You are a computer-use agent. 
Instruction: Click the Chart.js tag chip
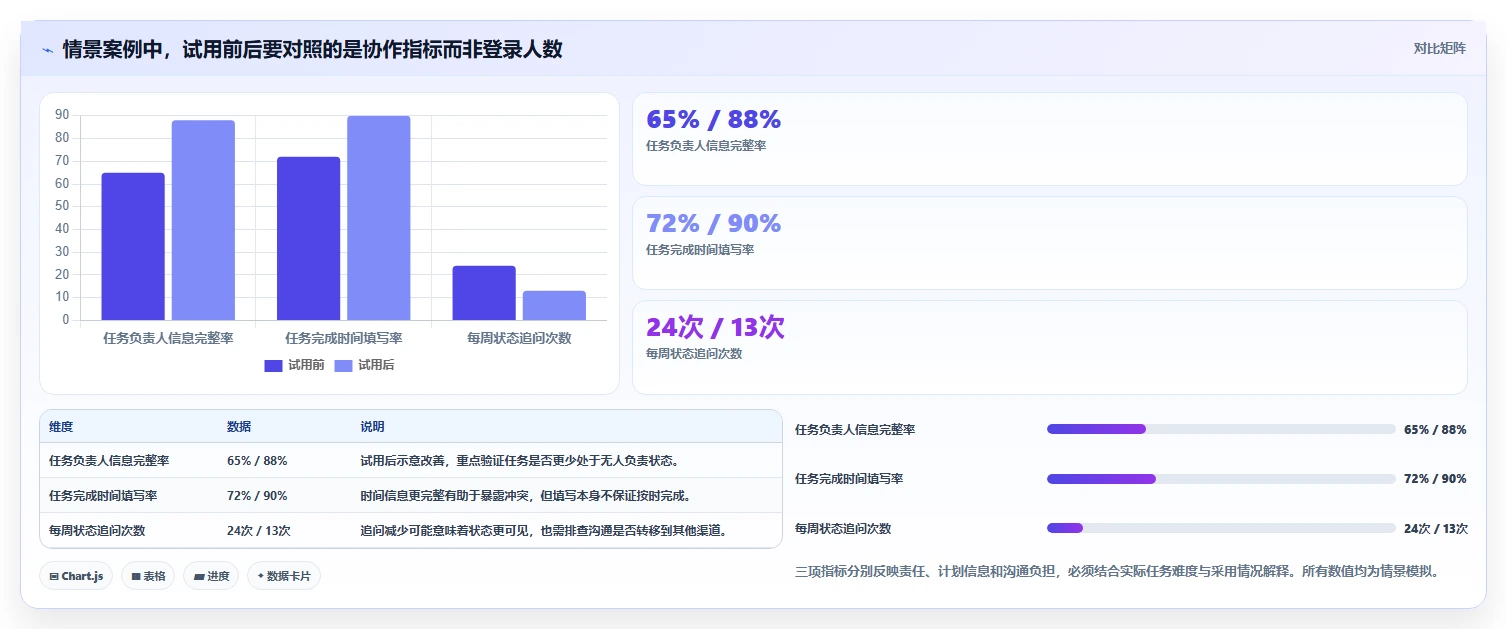pos(76,576)
